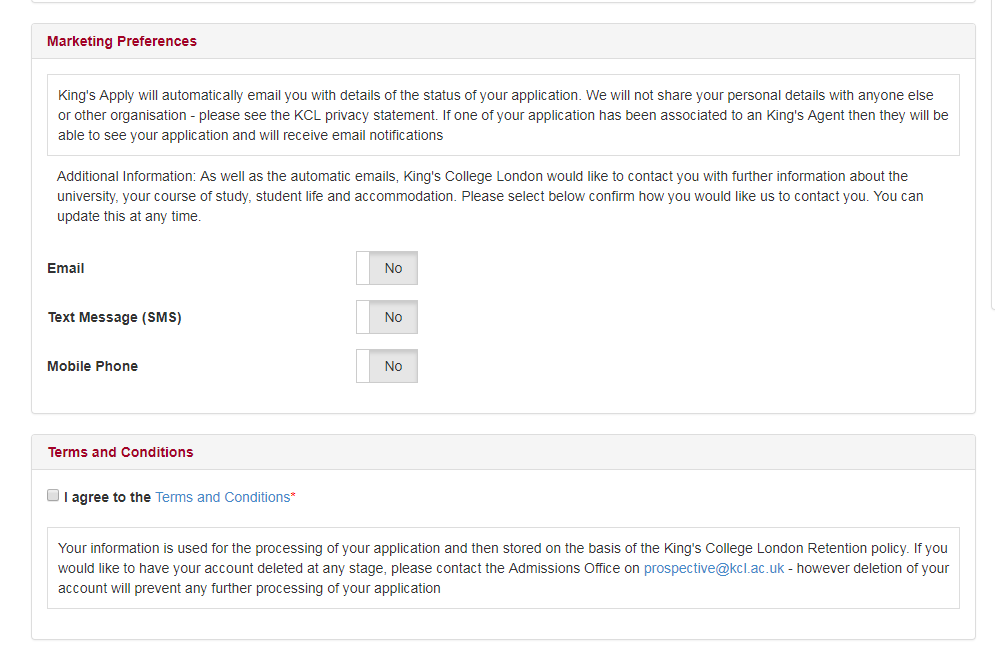Viewport: 995px width, 652px height.
Task: Turn on the Mobile Phone contact switch
Action: [x=387, y=366]
